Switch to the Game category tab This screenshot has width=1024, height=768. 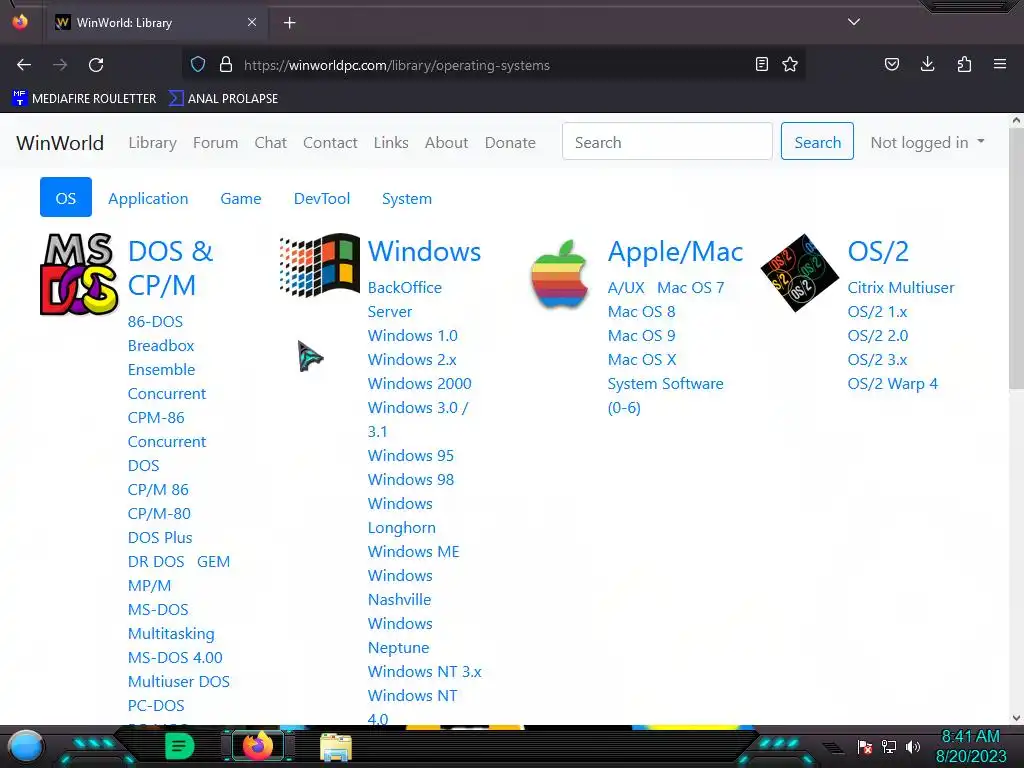pyautogui.click(x=241, y=199)
